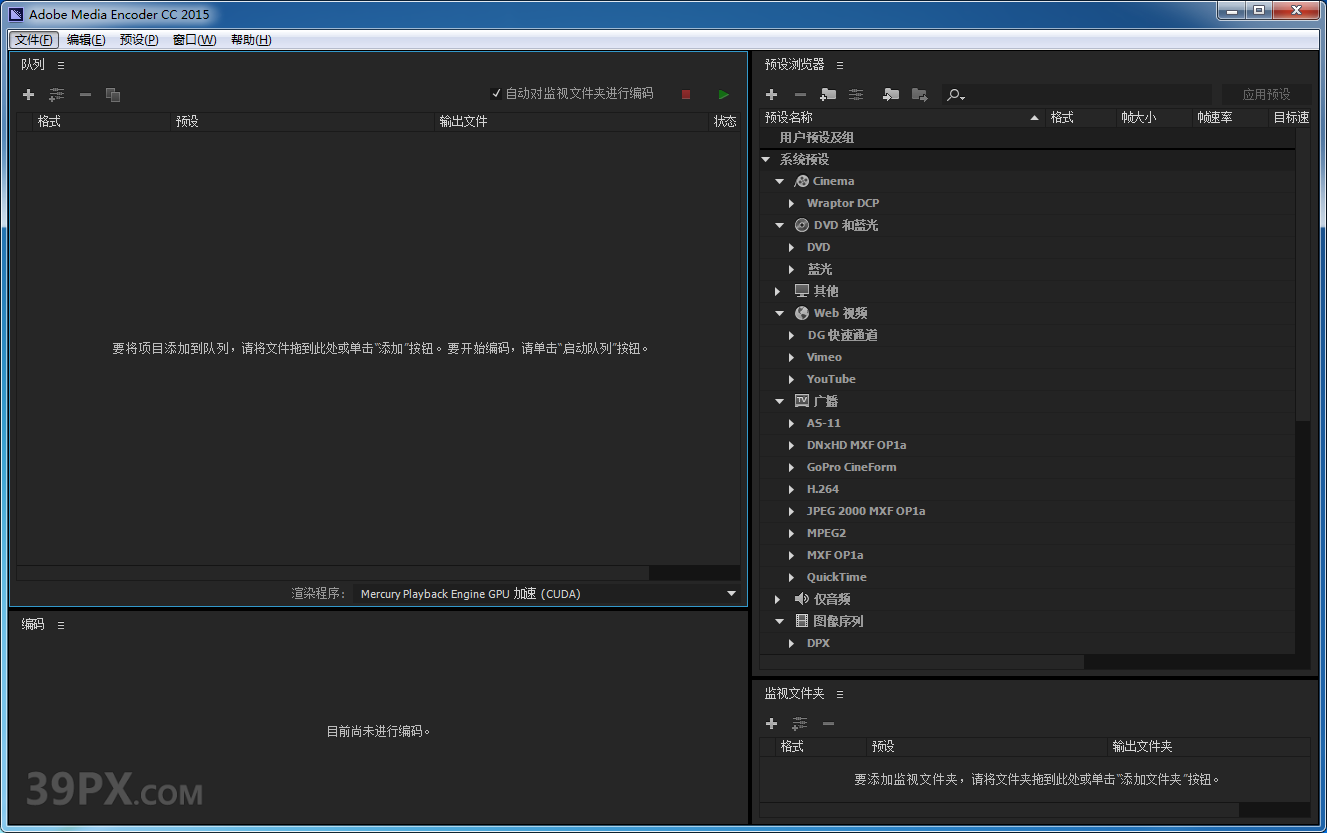Remove watch folder with minus icon
The image size is (1327, 833).
pos(828,724)
